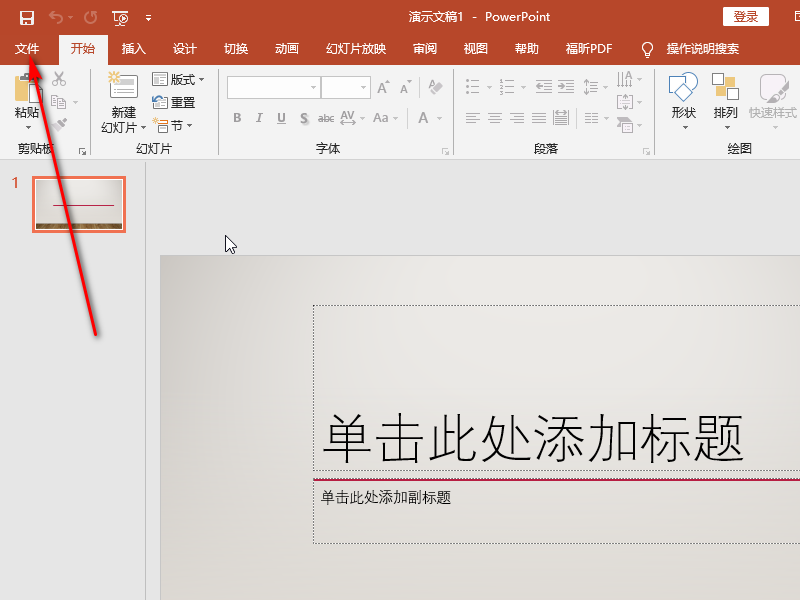Toggle bullet list formatting
This screenshot has width=800, height=600.
tap(473, 87)
